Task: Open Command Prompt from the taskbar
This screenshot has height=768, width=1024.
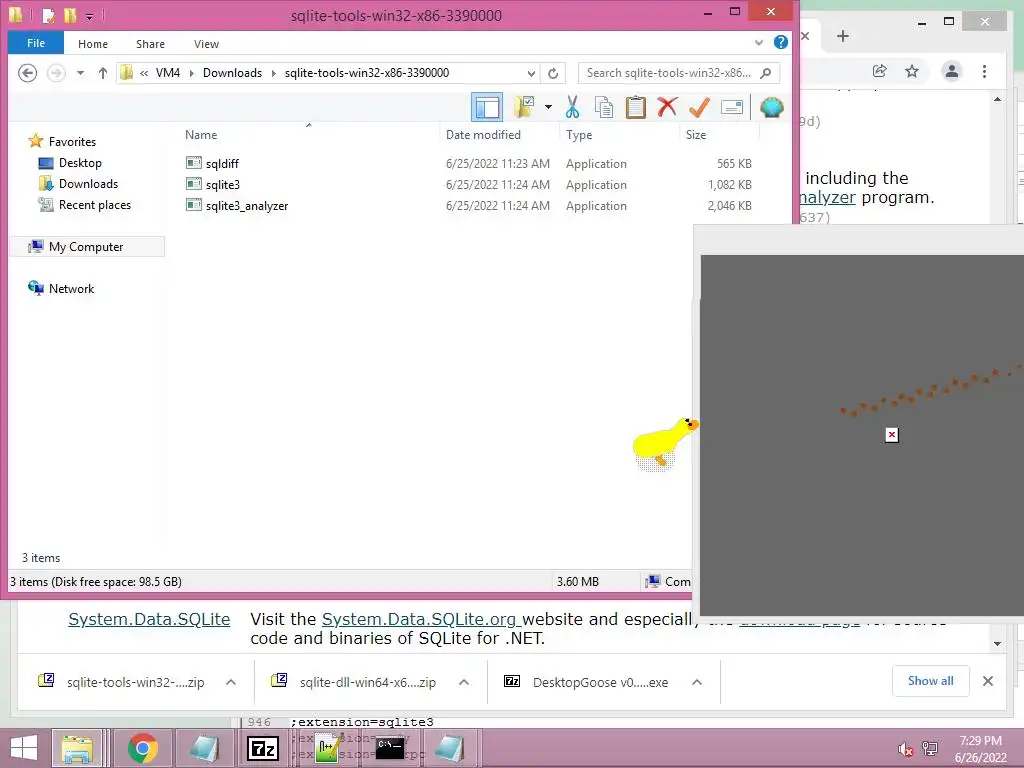Action: point(390,748)
